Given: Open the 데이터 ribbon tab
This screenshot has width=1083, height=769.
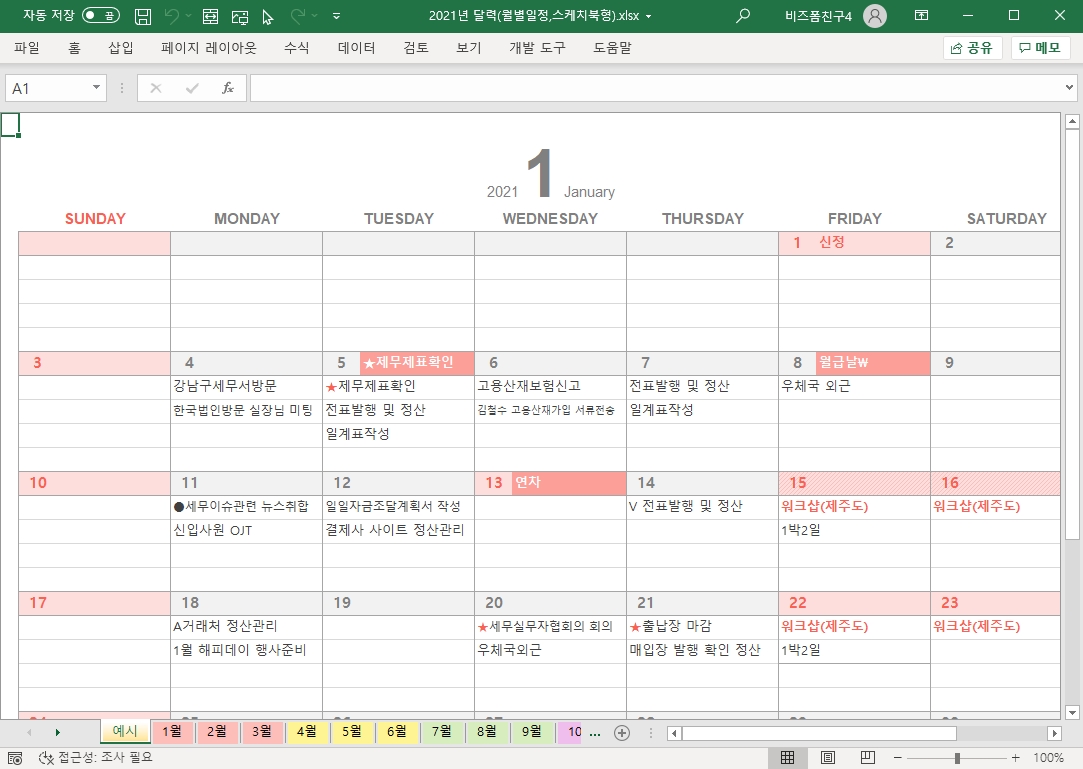Looking at the screenshot, I should tap(356, 48).
